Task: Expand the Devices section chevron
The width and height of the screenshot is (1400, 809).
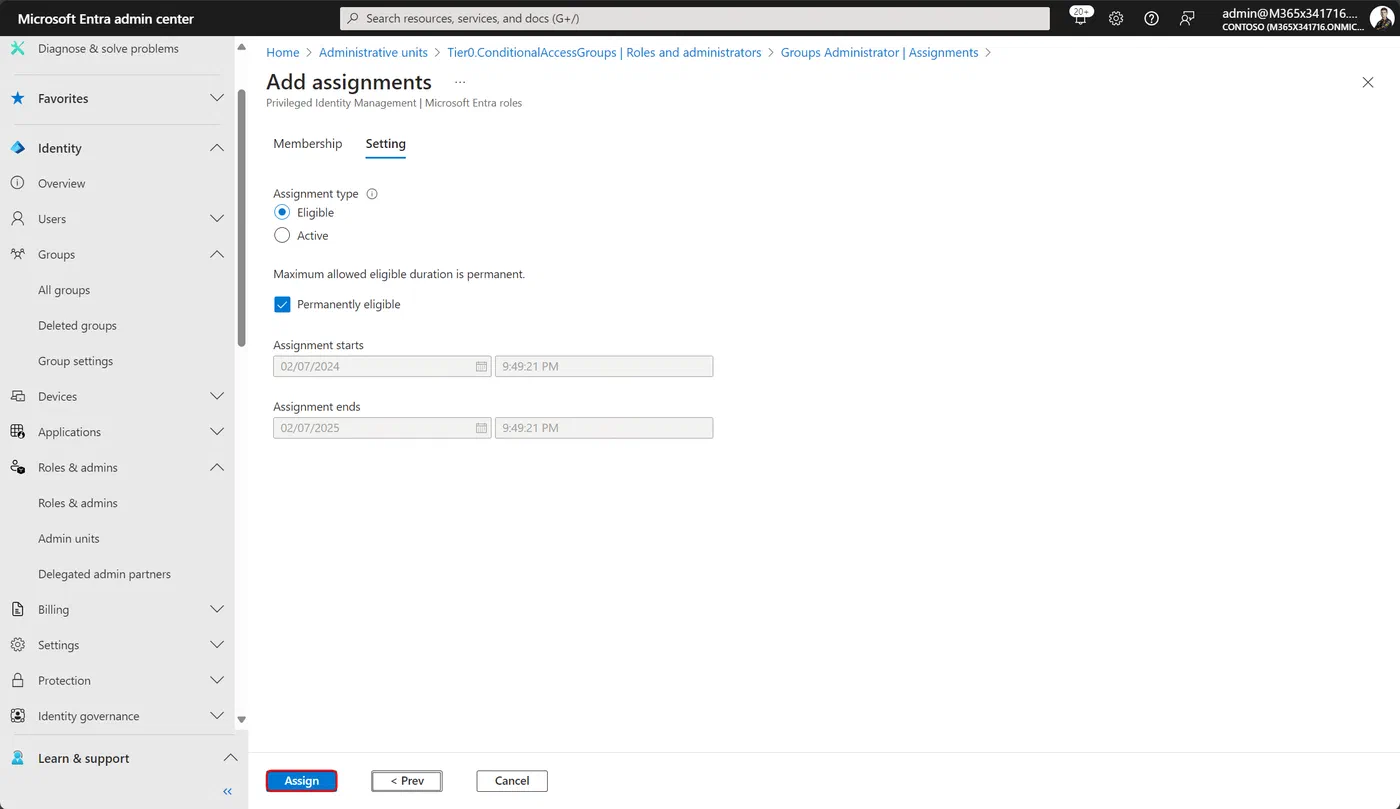Action: pos(217,396)
